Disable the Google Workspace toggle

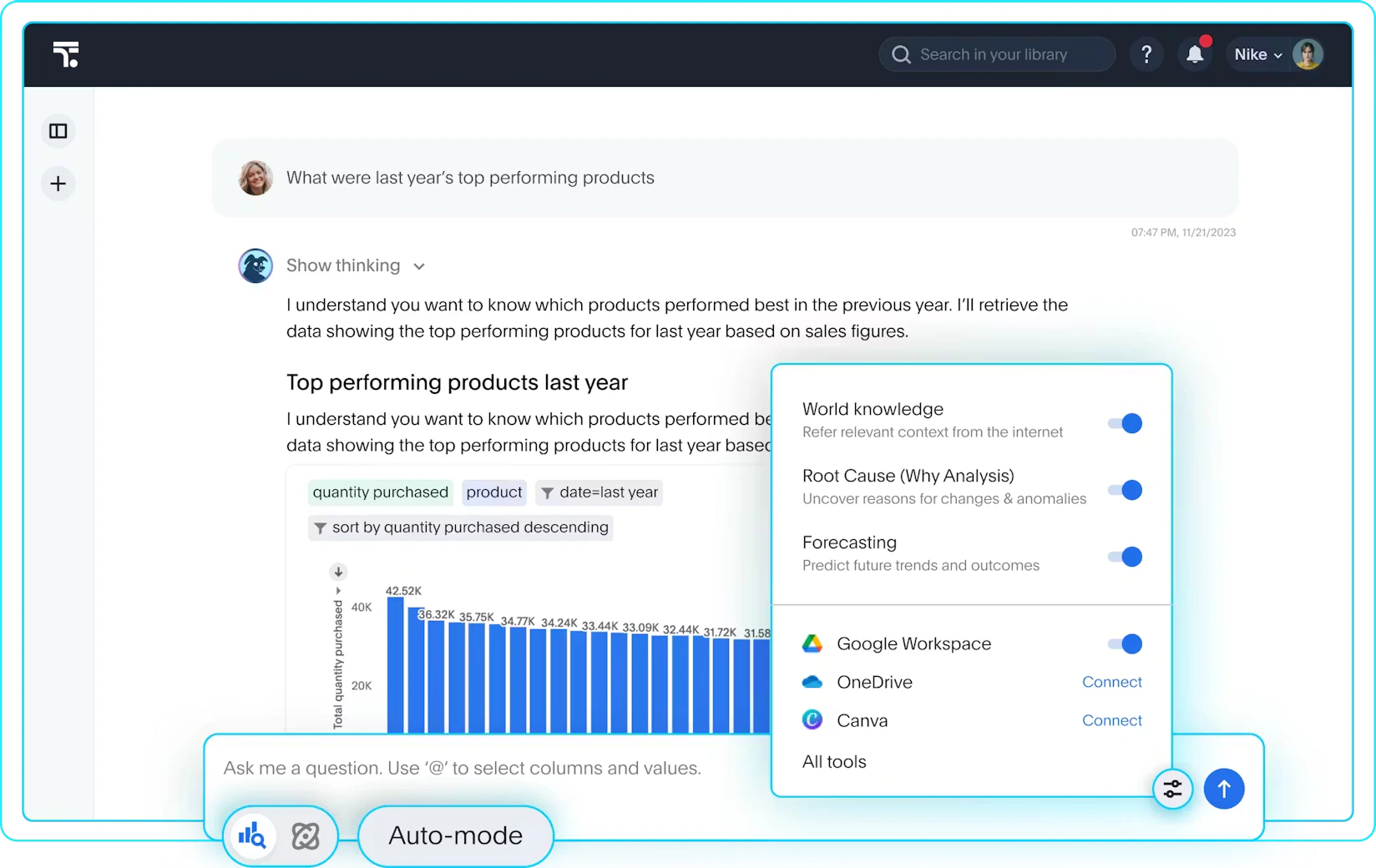pyautogui.click(x=1125, y=643)
